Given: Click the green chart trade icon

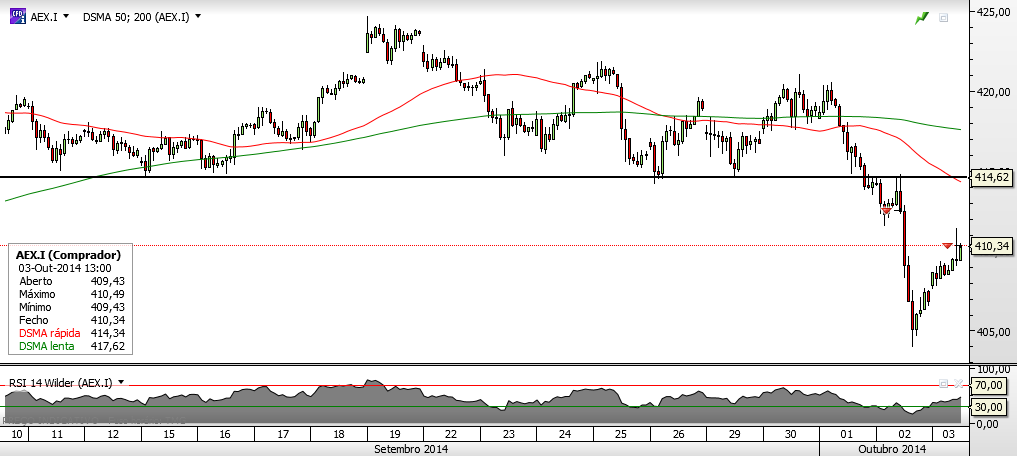Looking at the screenshot, I should coord(922,18).
